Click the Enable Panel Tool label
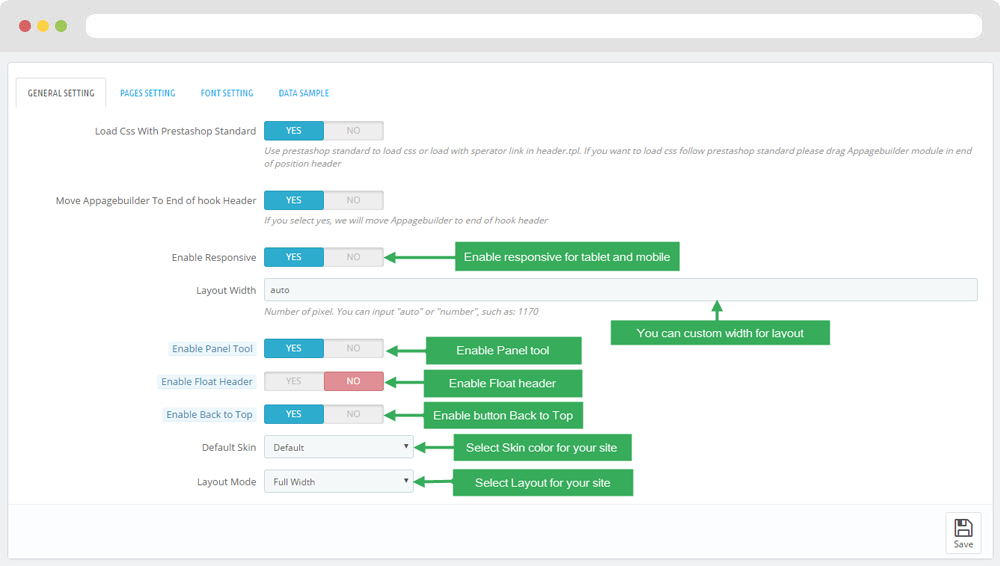The width and height of the screenshot is (1000, 566). pos(212,349)
